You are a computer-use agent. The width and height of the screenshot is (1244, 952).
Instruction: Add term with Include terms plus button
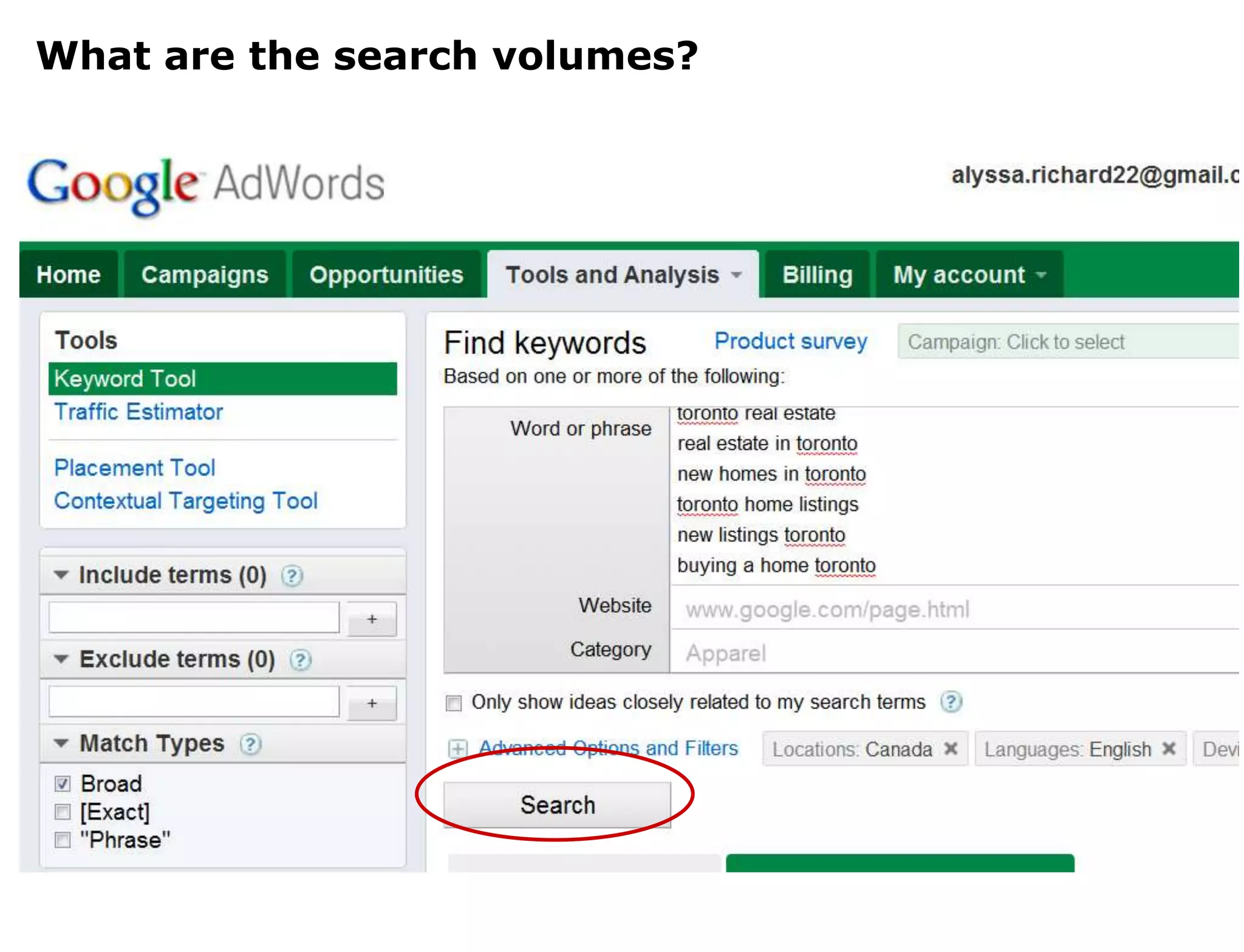click(372, 619)
